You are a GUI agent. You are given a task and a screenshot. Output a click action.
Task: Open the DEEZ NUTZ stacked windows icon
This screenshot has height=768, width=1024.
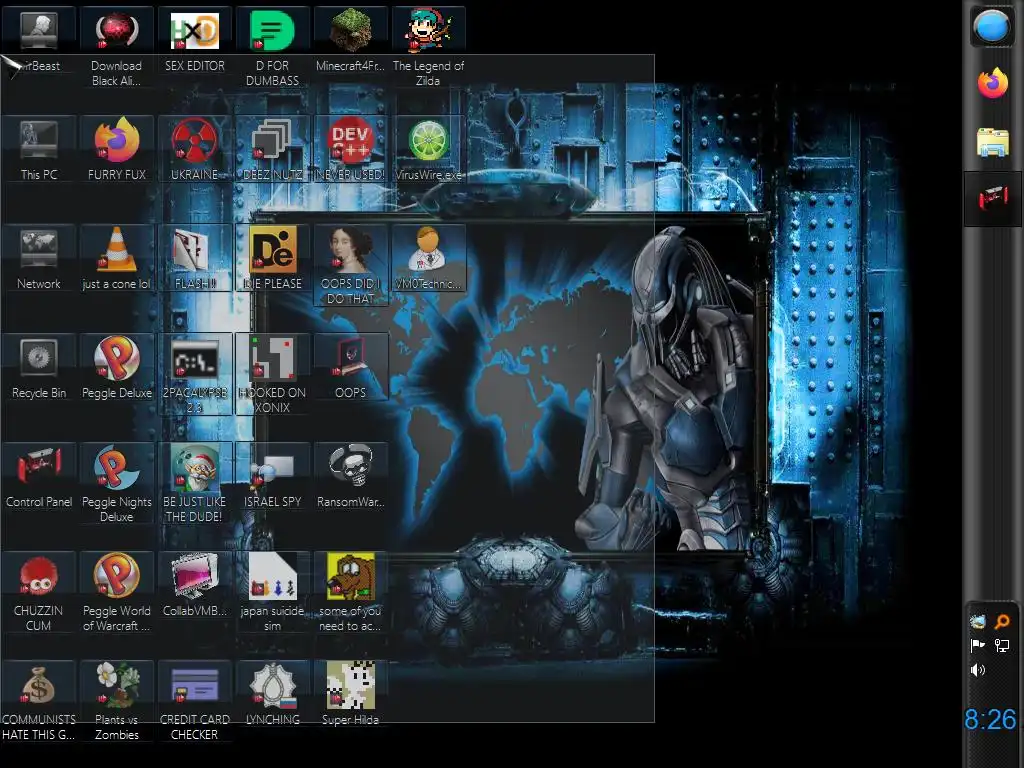pyautogui.click(x=272, y=140)
